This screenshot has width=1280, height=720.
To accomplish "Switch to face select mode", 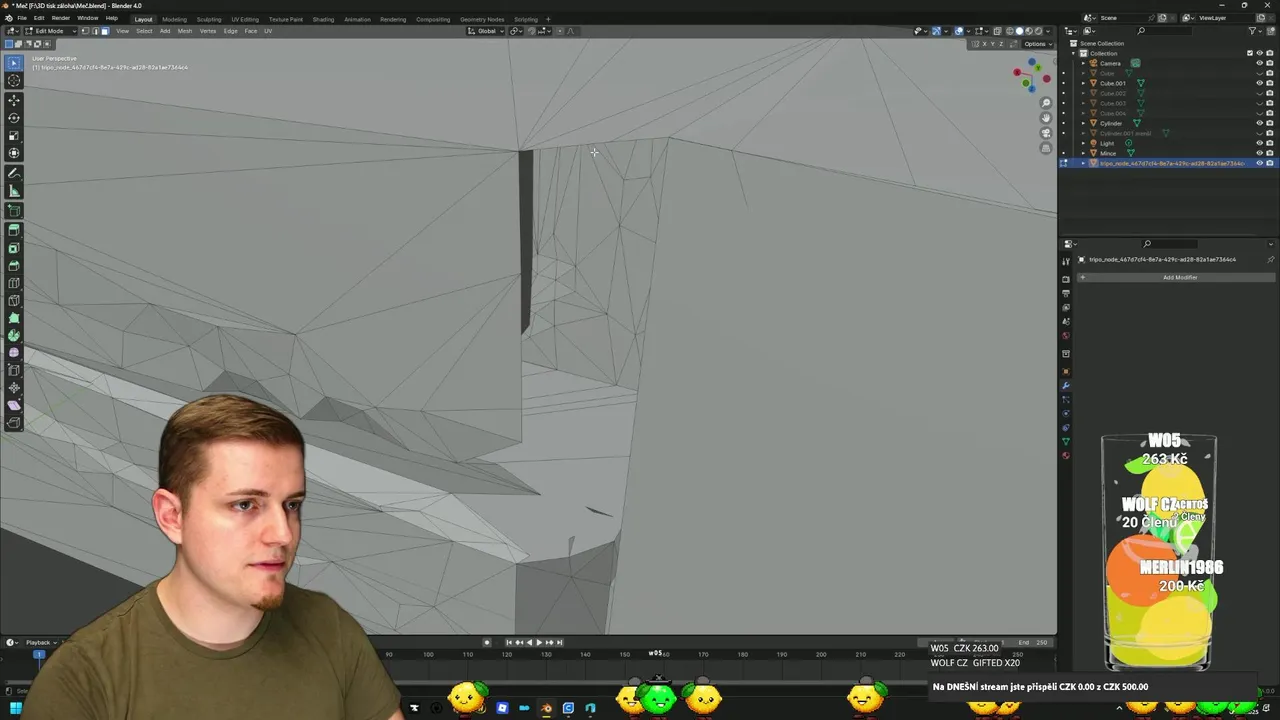I will (x=105, y=31).
